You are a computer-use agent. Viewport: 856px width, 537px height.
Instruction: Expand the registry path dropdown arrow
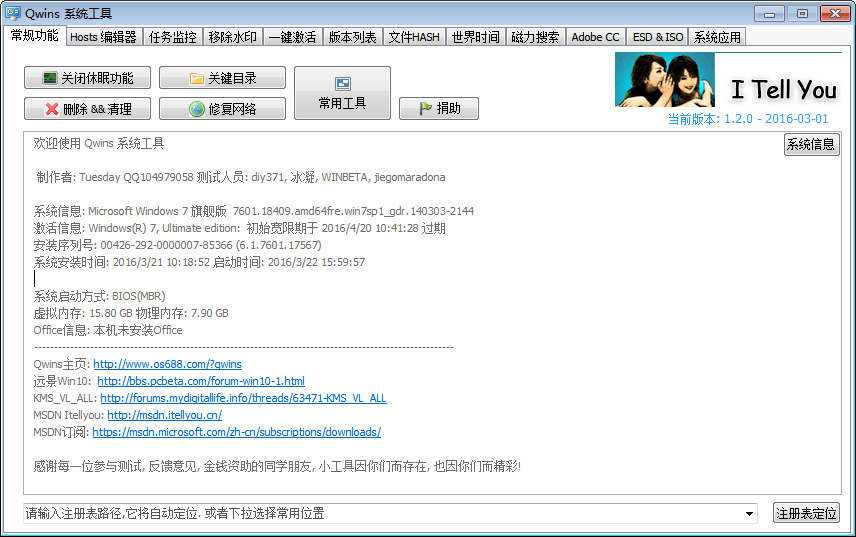pyautogui.click(x=750, y=514)
